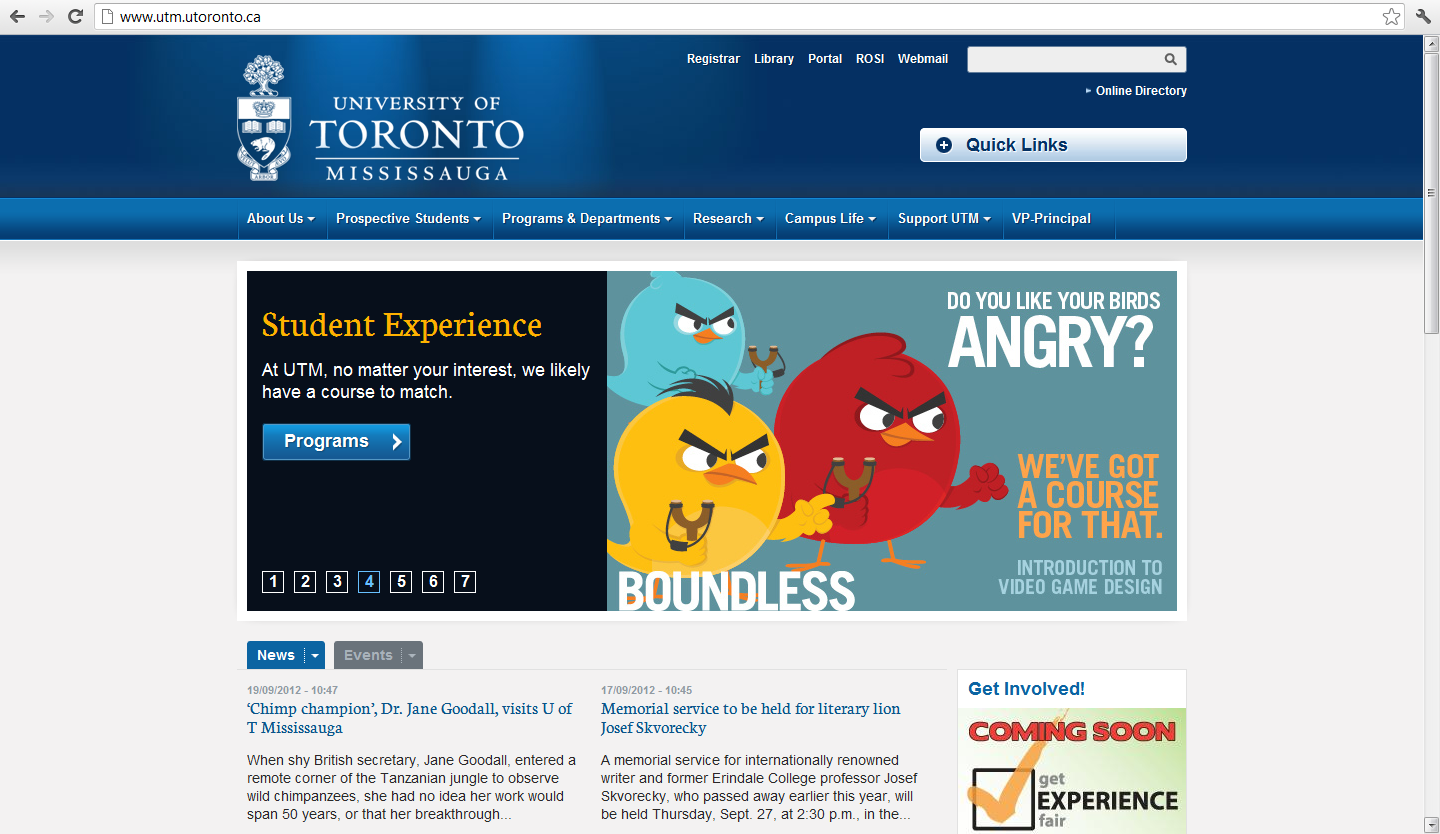Go to slide 5 in the banner
The width and height of the screenshot is (1440, 834).
click(x=401, y=581)
